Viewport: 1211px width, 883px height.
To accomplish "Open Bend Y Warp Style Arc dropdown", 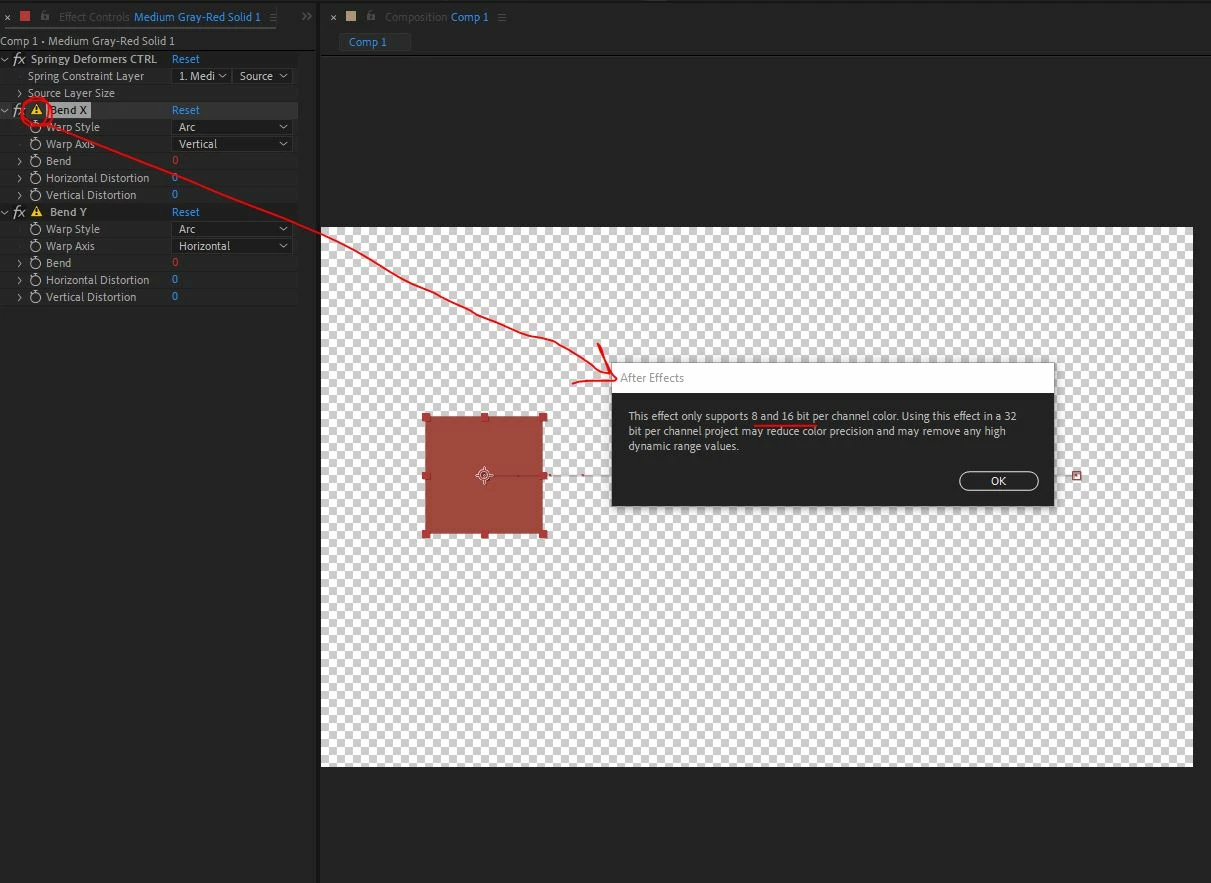I will [233, 229].
